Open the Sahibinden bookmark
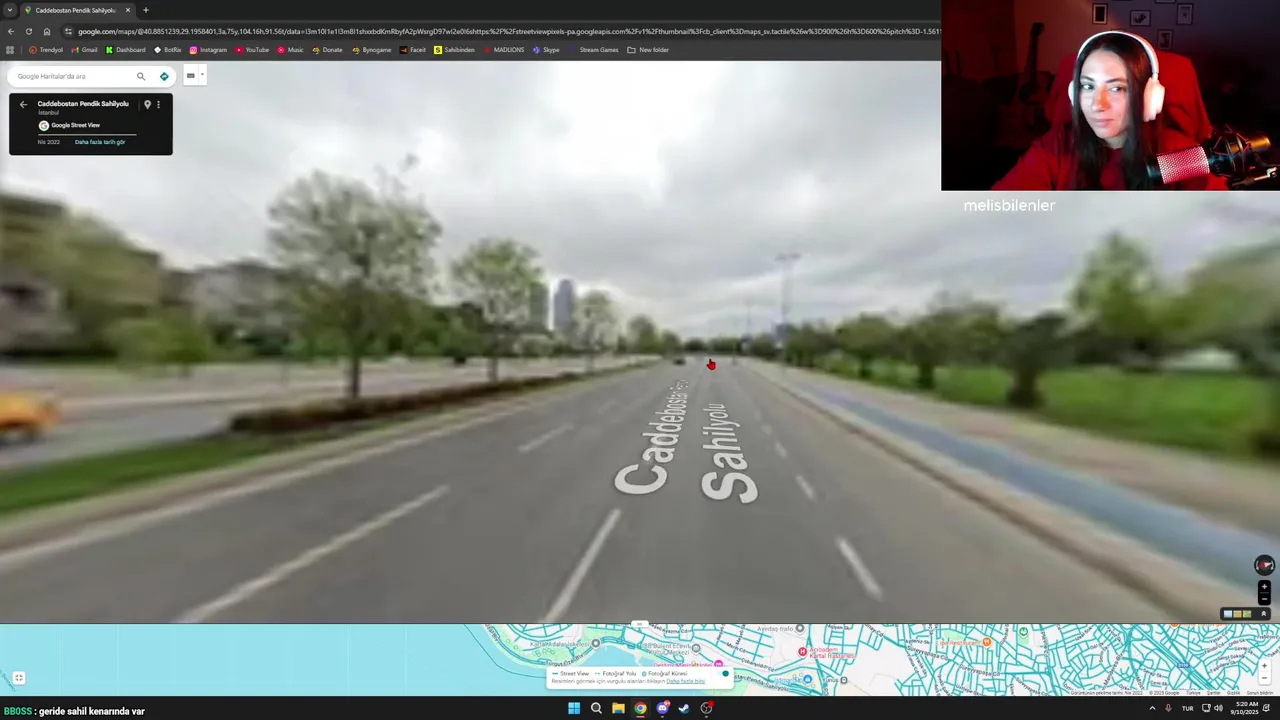 coord(454,50)
